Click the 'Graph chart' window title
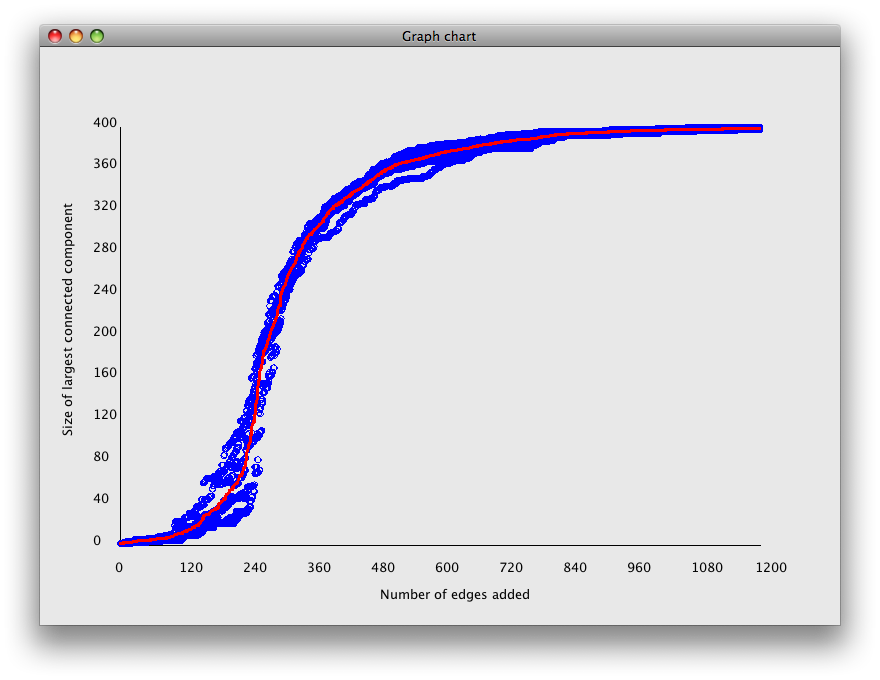 point(439,36)
